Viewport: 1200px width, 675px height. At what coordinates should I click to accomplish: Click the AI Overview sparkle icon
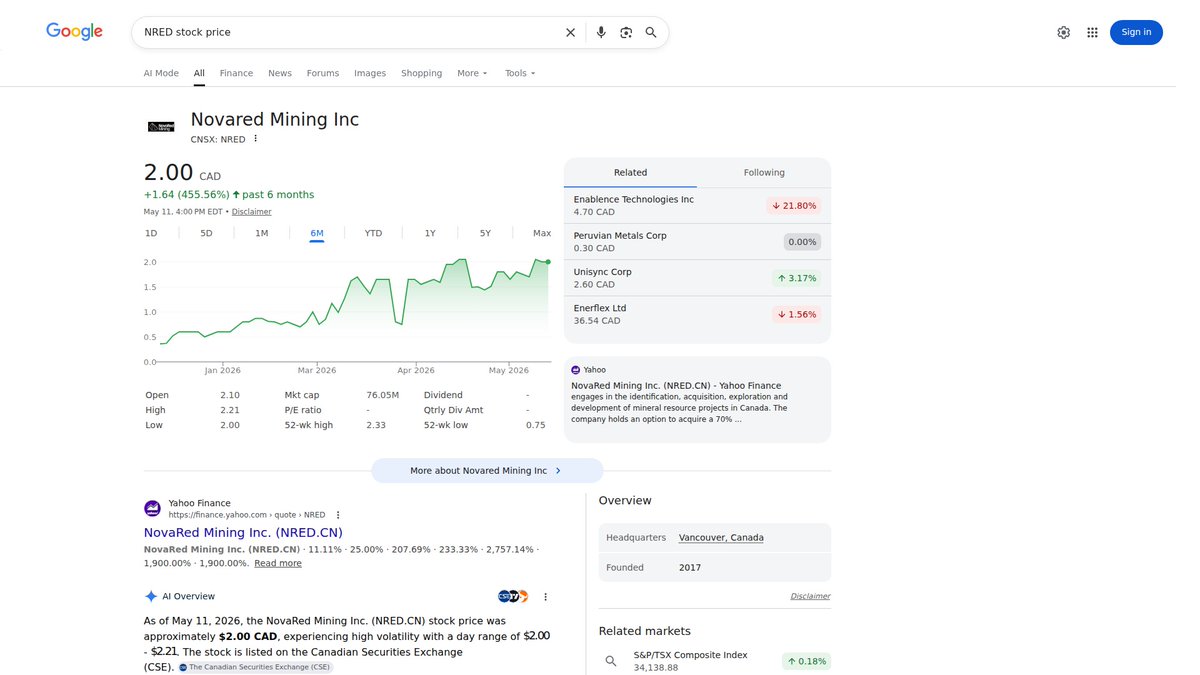(x=151, y=596)
